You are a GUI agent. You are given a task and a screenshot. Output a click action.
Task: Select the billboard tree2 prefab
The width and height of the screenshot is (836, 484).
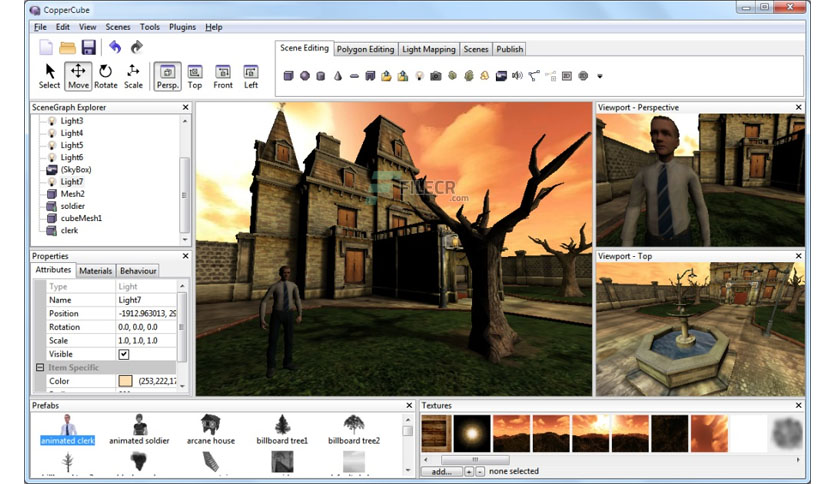[x=354, y=430]
